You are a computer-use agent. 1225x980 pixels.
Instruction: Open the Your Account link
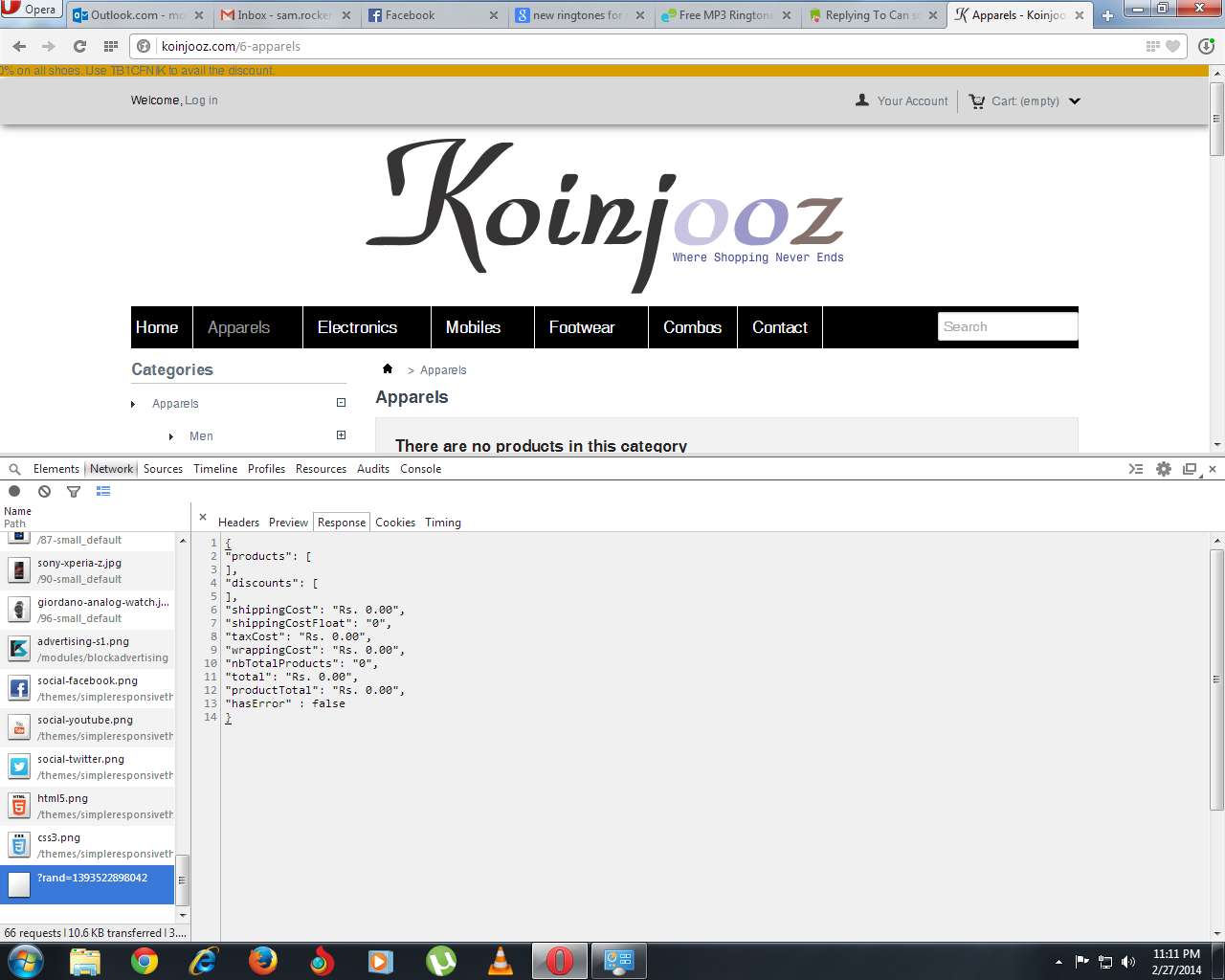[x=913, y=101]
